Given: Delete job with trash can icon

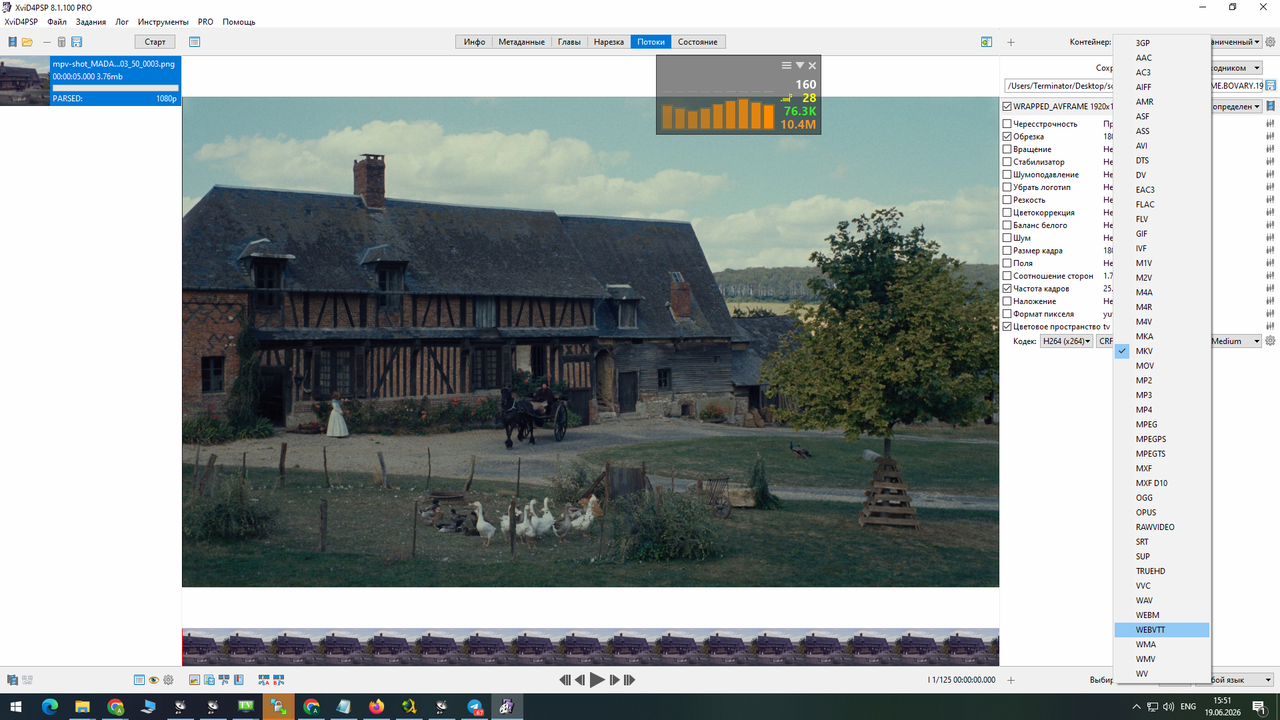Looking at the screenshot, I should click(61, 42).
